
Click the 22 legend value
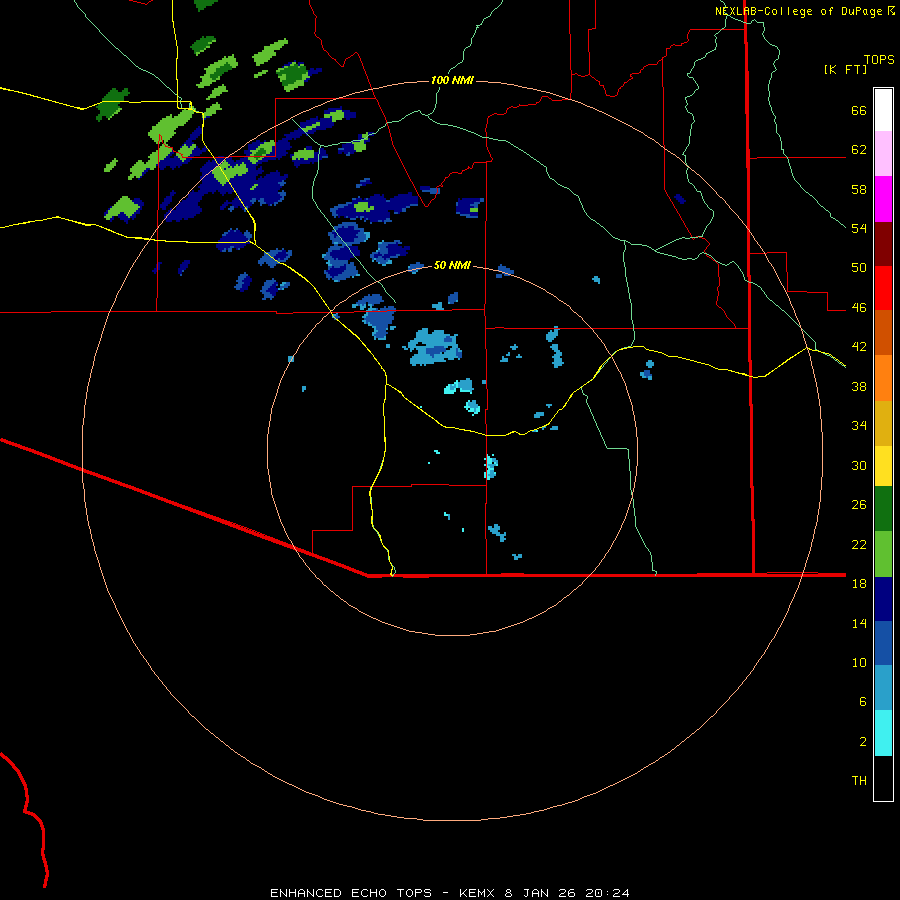pyautogui.click(x=859, y=544)
